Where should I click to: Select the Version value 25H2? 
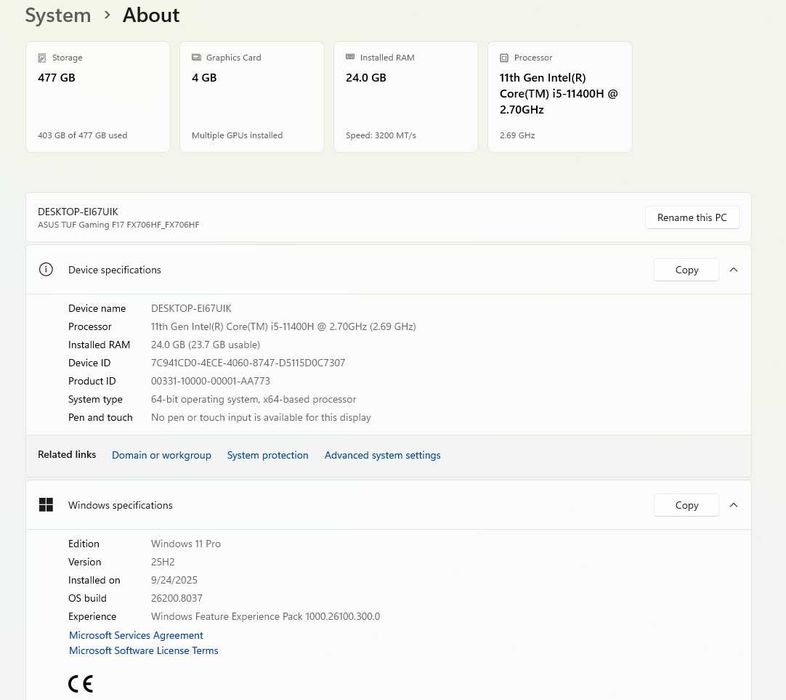(x=162, y=562)
